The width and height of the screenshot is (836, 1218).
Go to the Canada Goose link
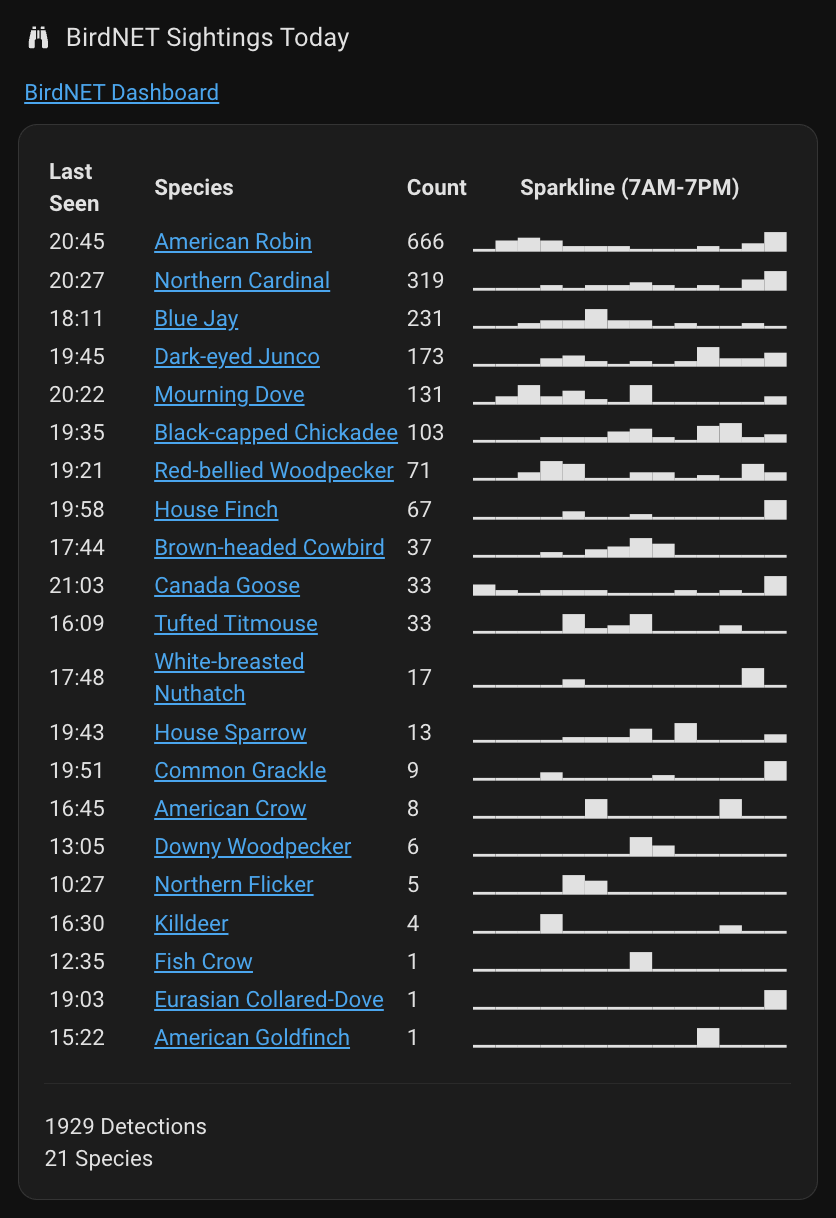(227, 586)
